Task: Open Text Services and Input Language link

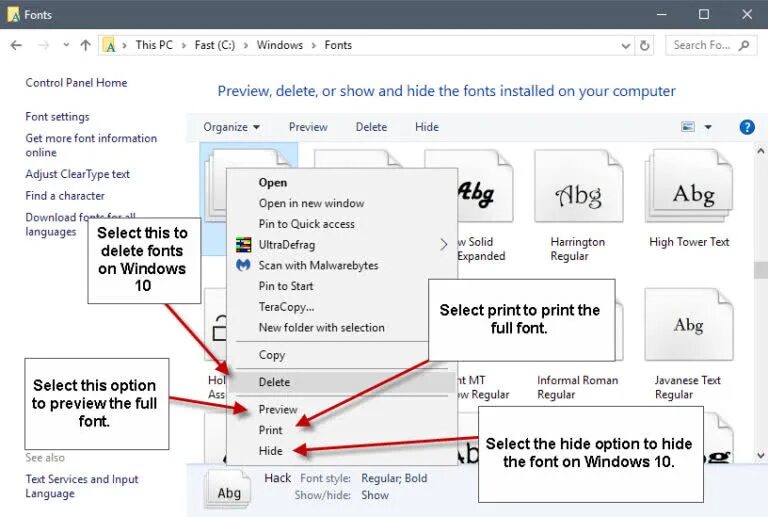Action: click(82, 486)
